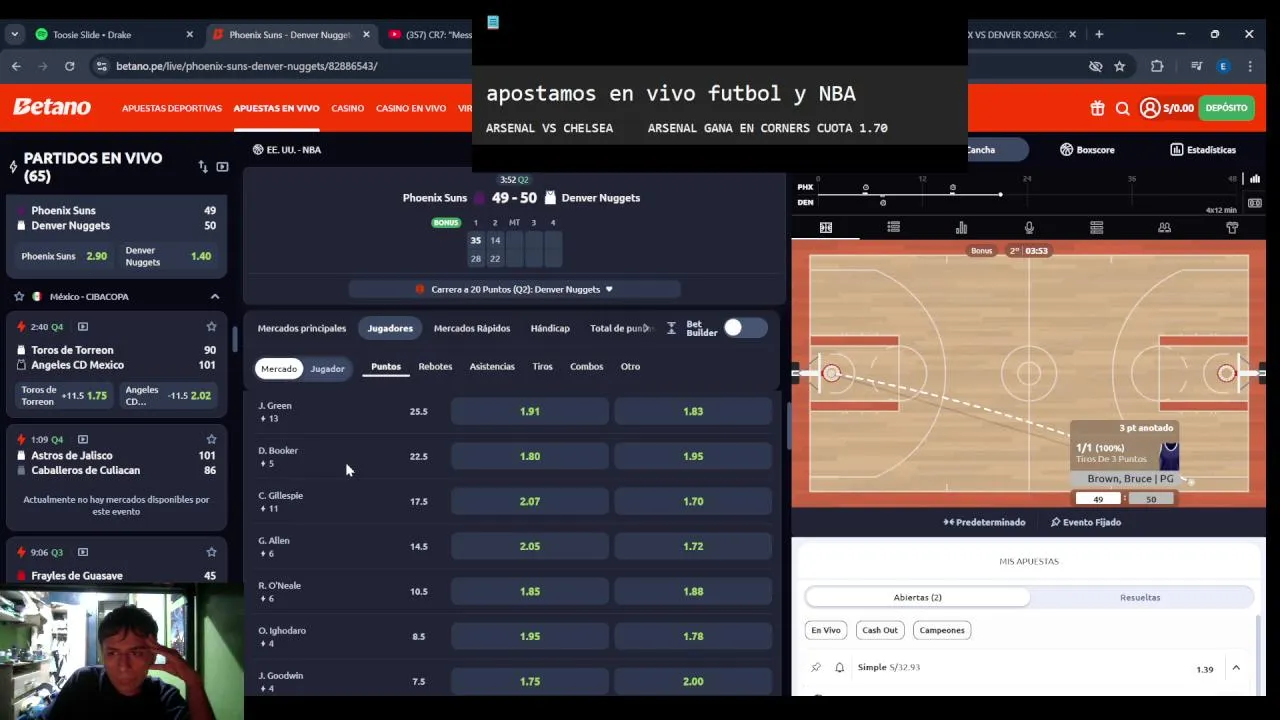The image size is (1280, 720).
Task: Select the Abiertas (2) bets toggle
Action: tap(917, 597)
